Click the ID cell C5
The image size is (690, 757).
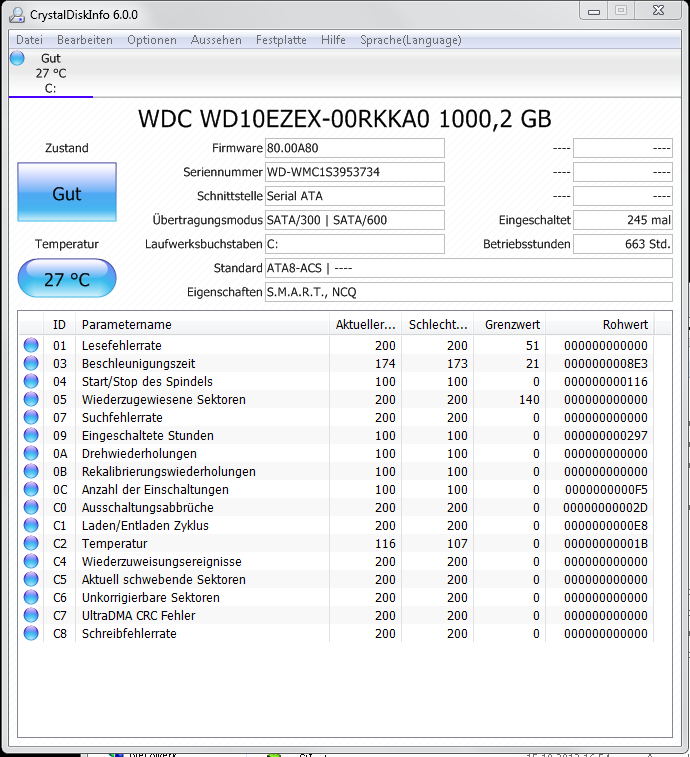click(x=60, y=579)
